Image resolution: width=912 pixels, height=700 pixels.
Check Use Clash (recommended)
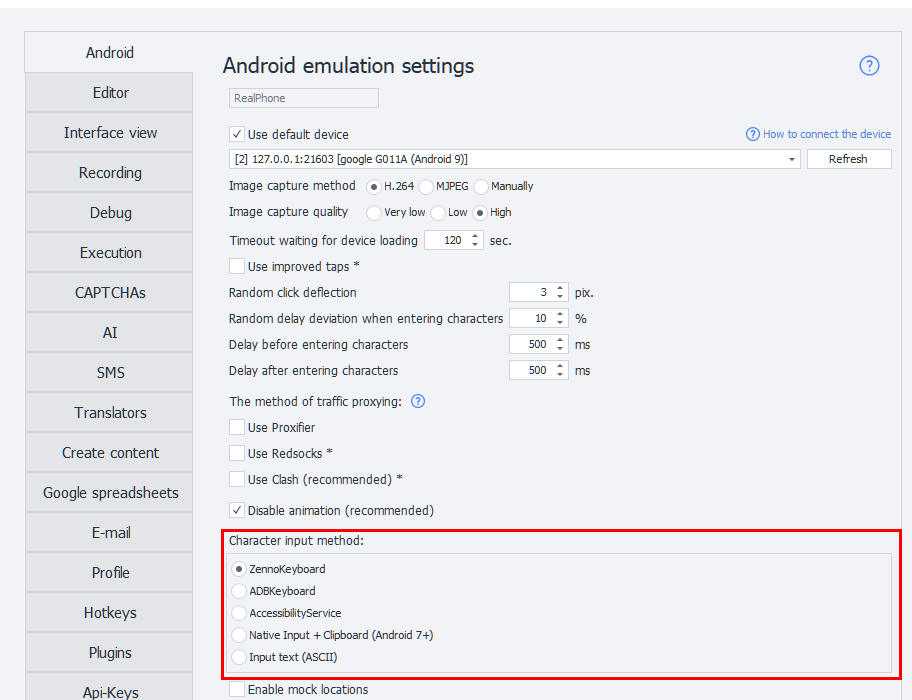[237, 479]
